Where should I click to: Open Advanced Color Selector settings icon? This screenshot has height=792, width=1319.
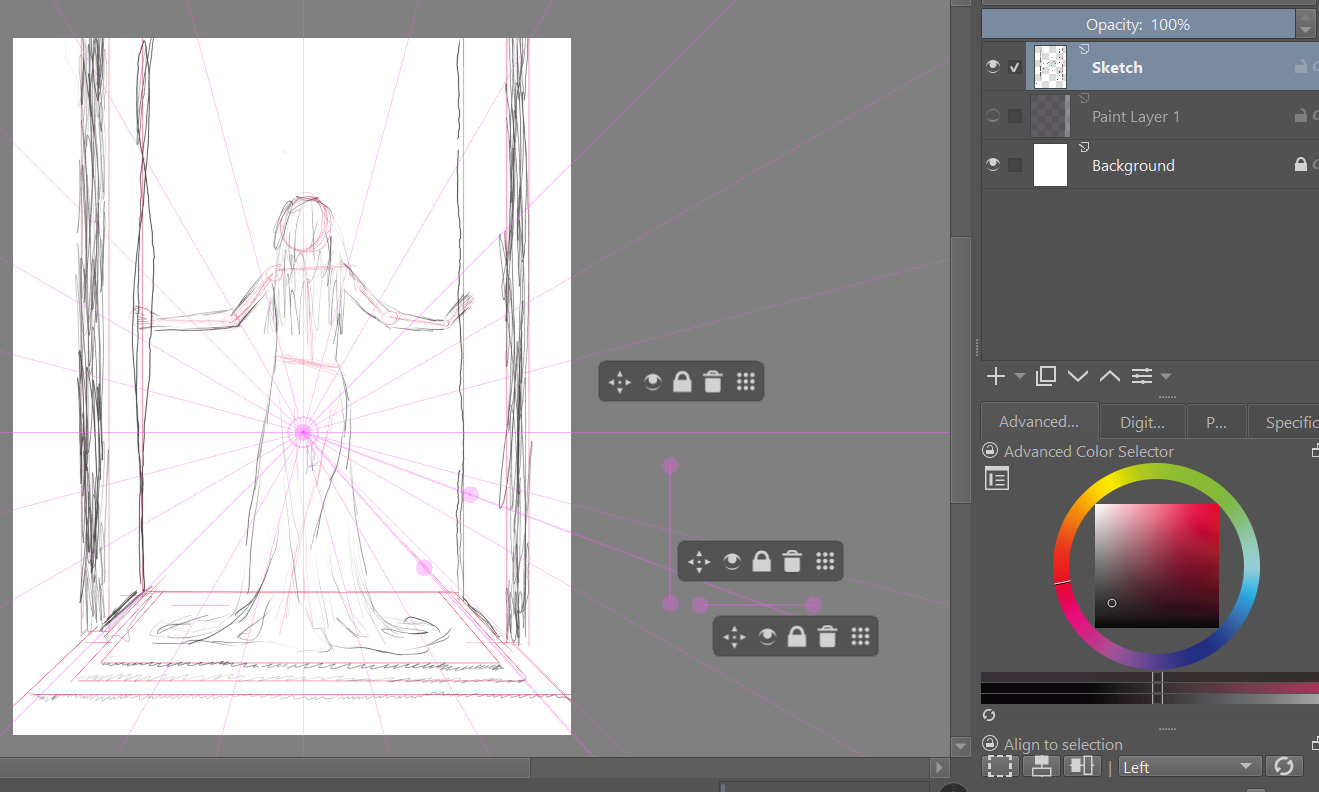[x=997, y=479]
